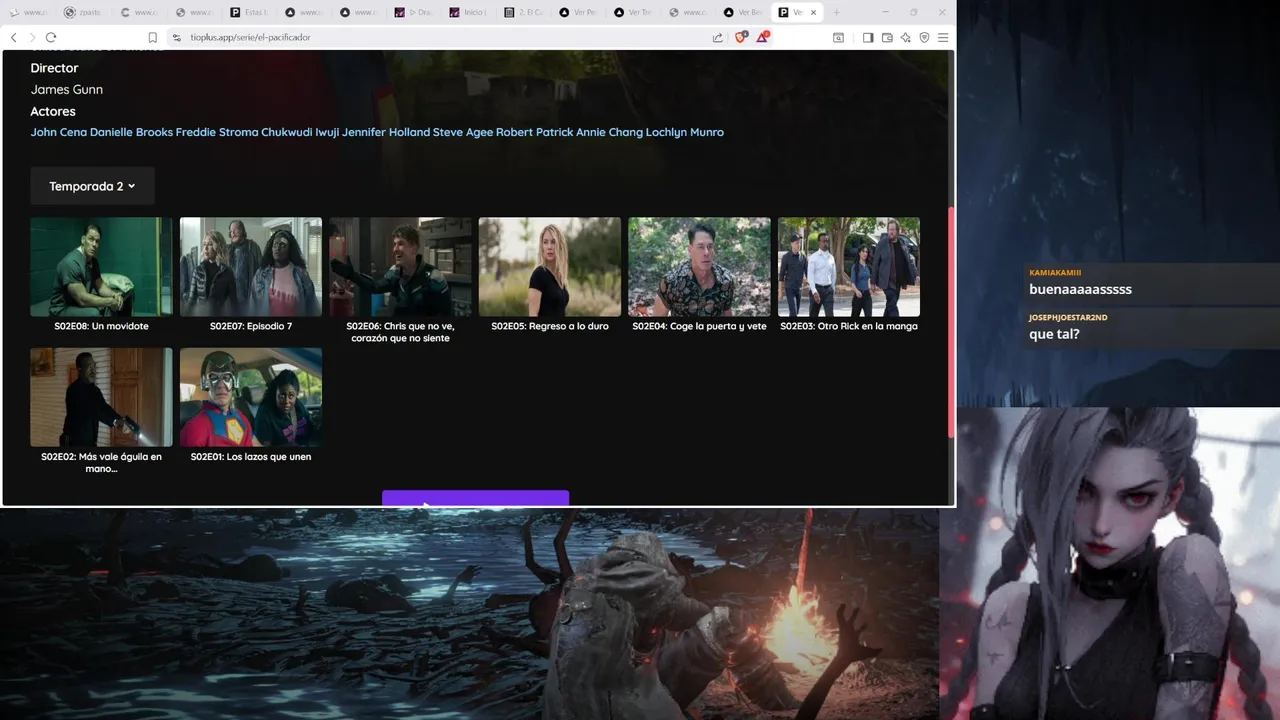Open the Brave Rewards triangle icon

point(762,37)
